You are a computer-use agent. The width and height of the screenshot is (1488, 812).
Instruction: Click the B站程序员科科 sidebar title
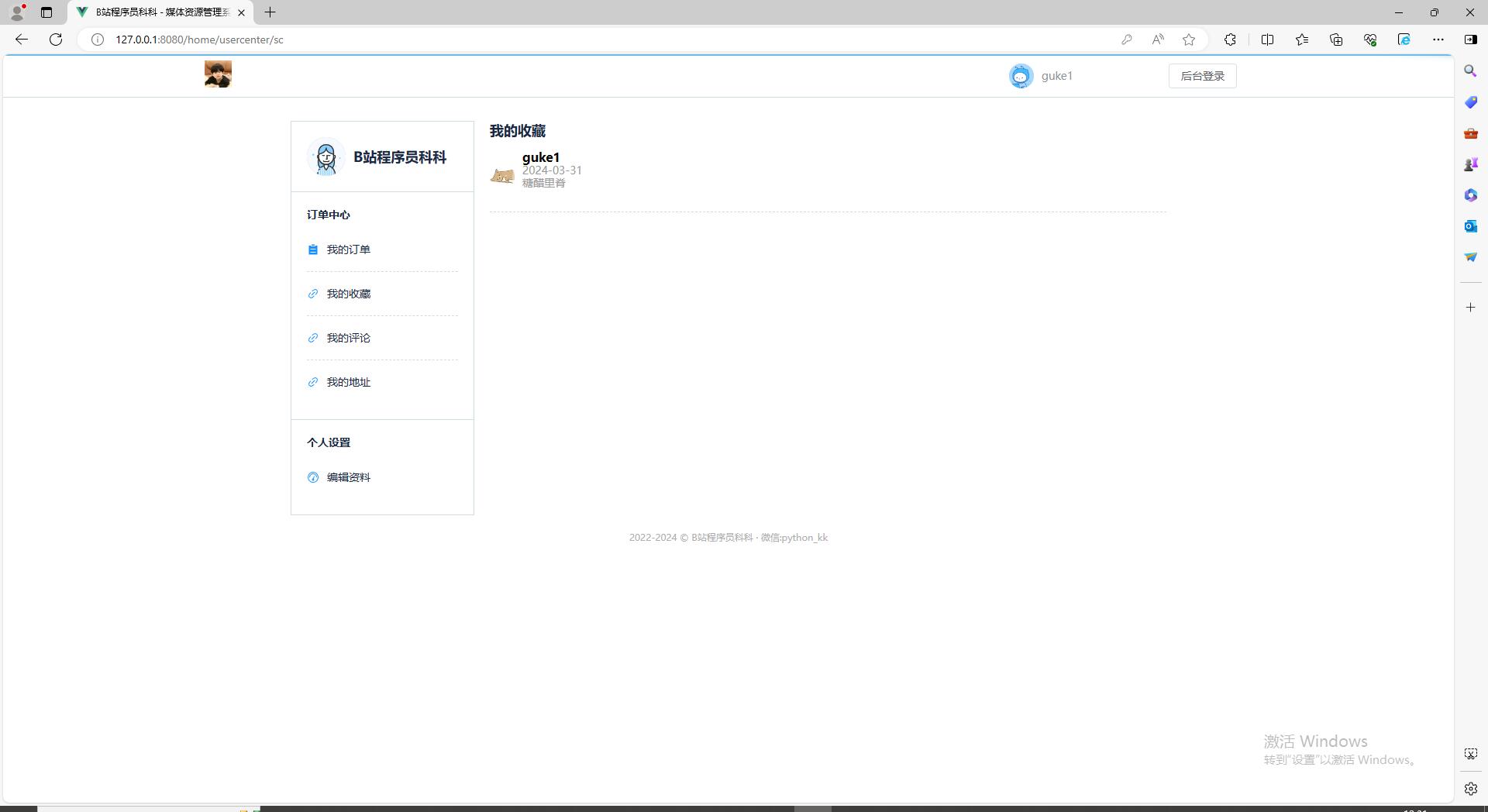(400, 157)
